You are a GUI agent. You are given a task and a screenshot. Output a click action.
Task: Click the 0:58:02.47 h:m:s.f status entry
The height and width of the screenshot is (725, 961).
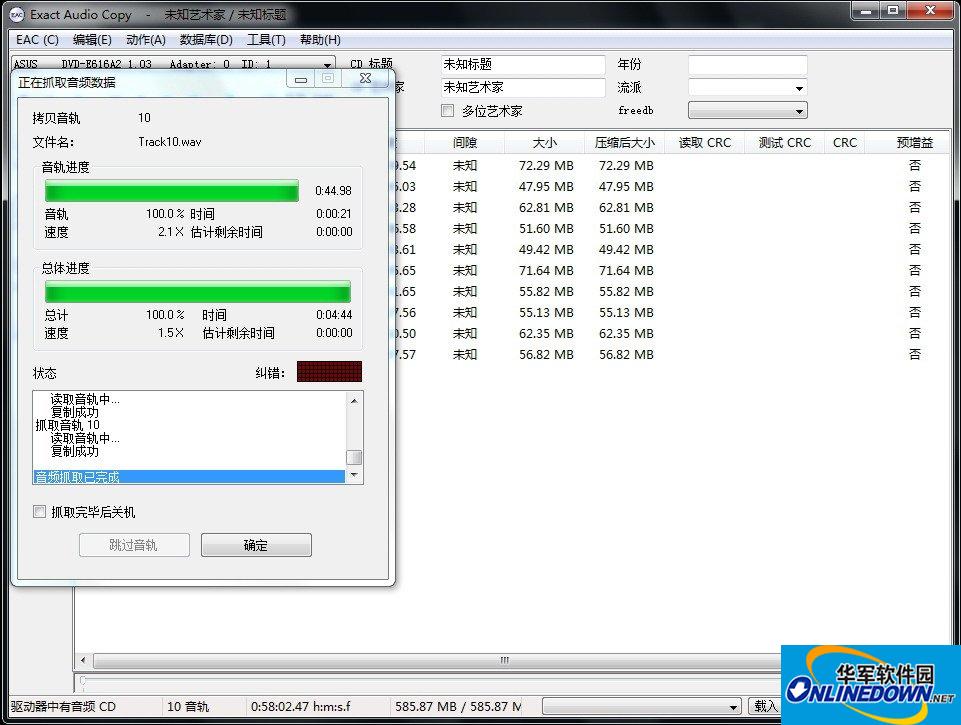[x=300, y=707]
